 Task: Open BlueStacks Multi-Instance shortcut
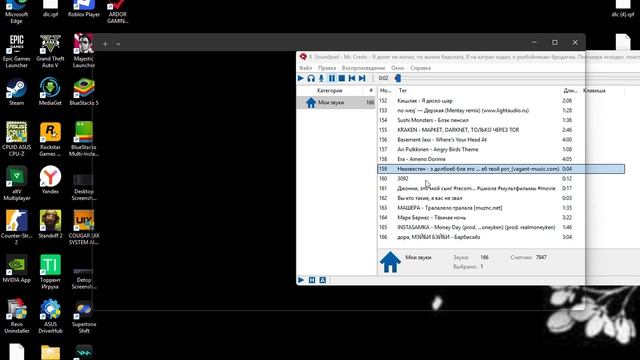[84, 139]
